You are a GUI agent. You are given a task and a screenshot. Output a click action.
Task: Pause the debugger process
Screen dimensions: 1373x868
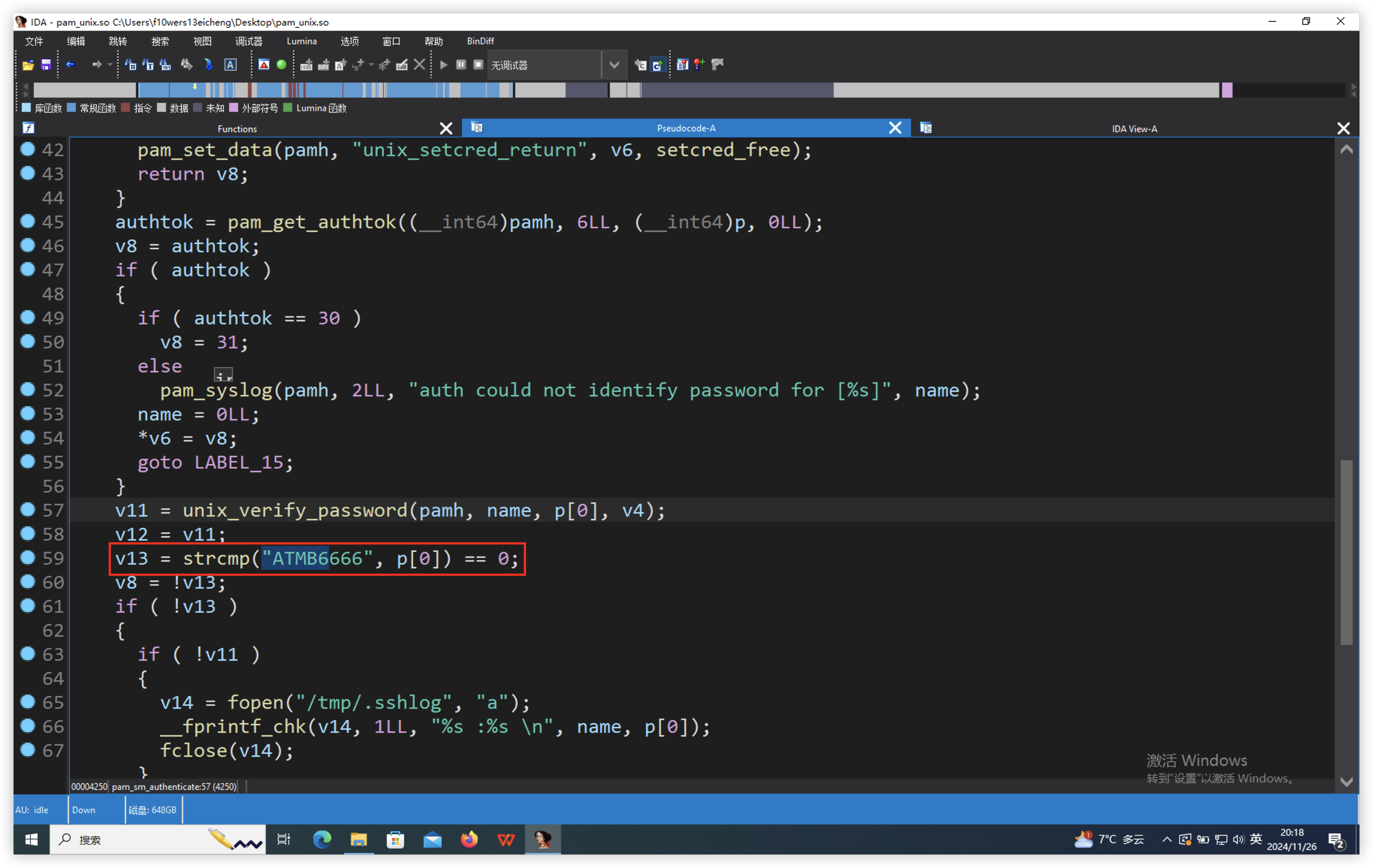tap(461, 65)
